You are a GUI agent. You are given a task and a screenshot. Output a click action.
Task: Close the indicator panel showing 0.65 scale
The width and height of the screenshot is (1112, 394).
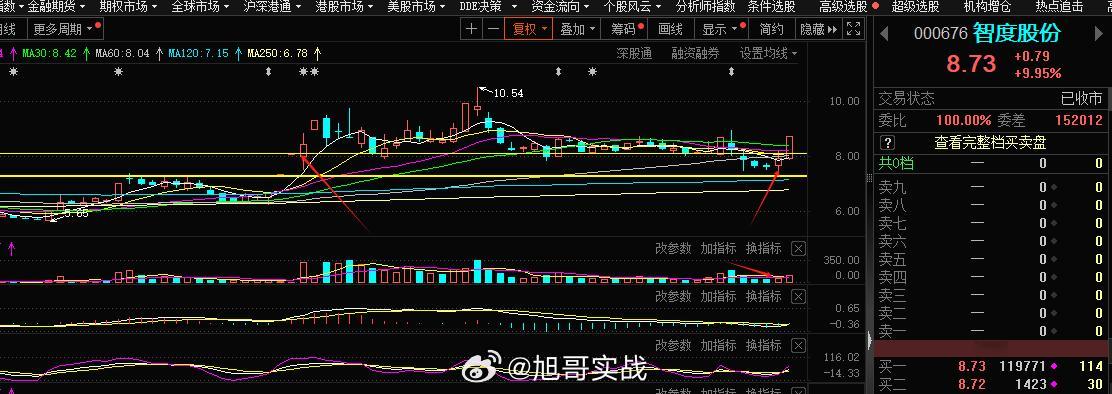[799, 297]
